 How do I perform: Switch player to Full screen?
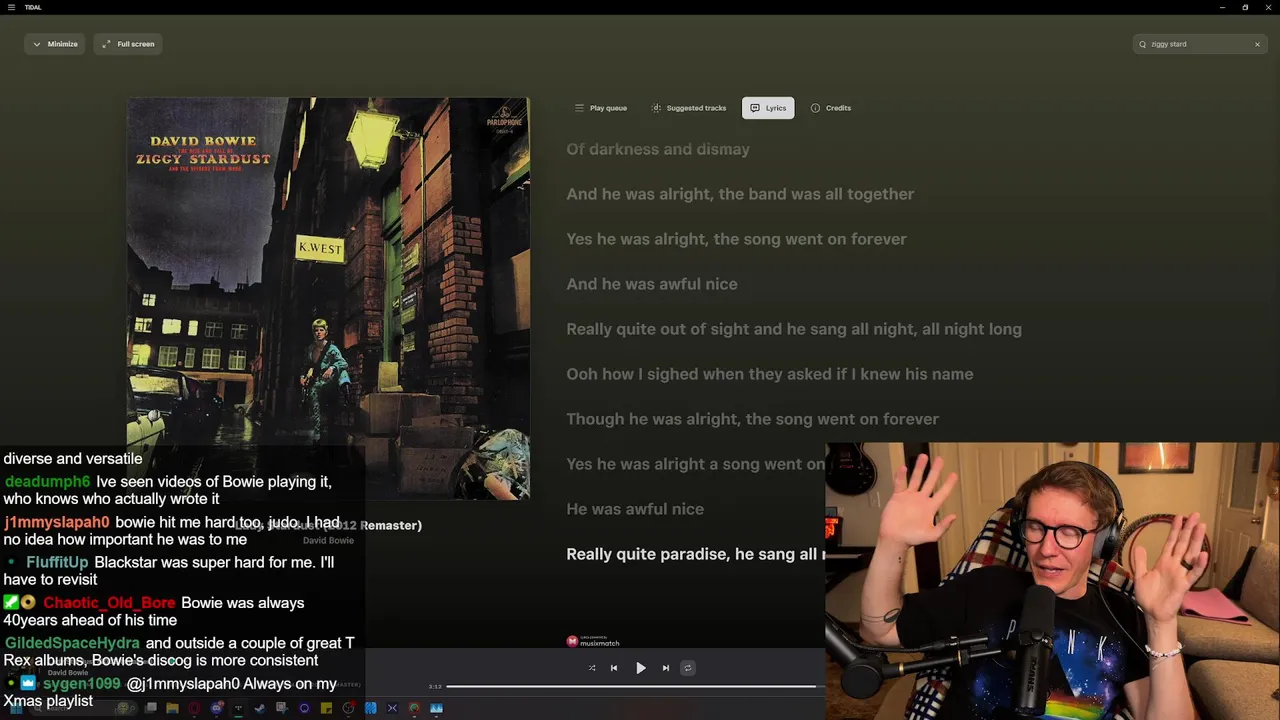coord(128,44)
